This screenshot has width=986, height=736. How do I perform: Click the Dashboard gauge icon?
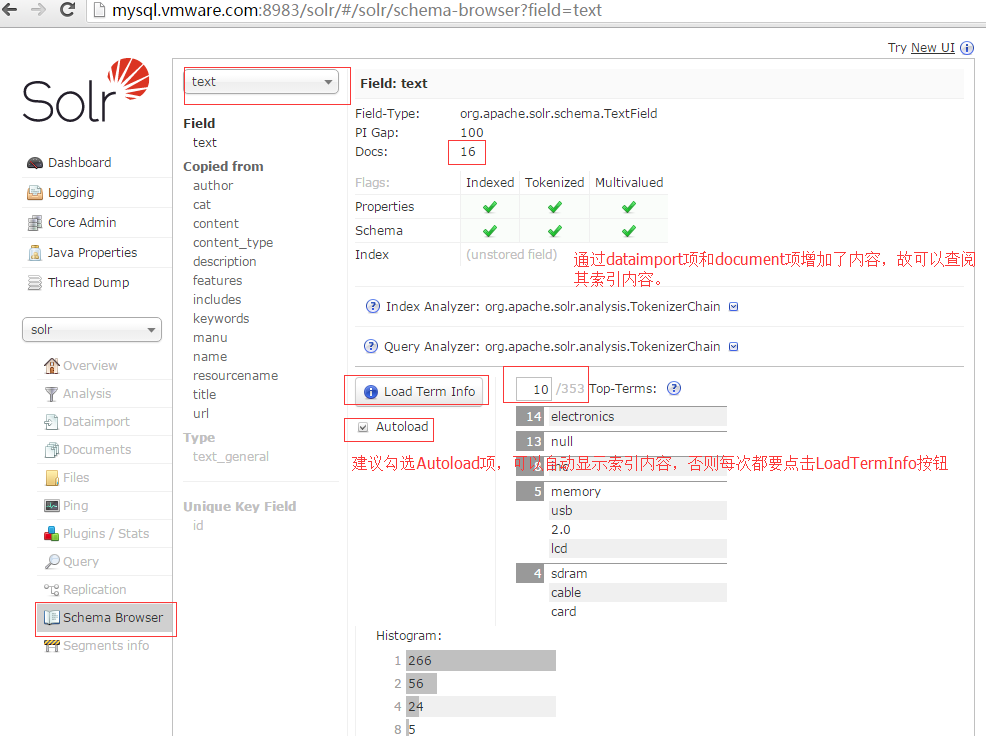pos(35,163)
